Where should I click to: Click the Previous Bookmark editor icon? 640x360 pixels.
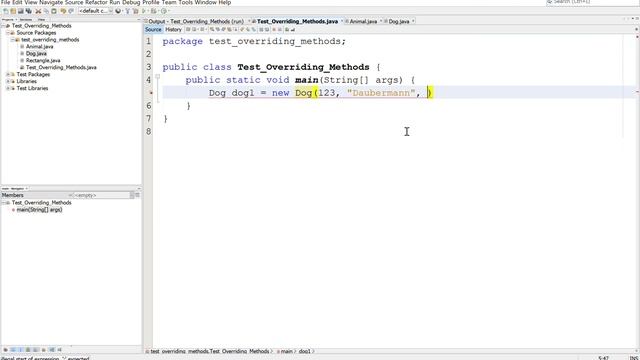[x=241, y=29]
